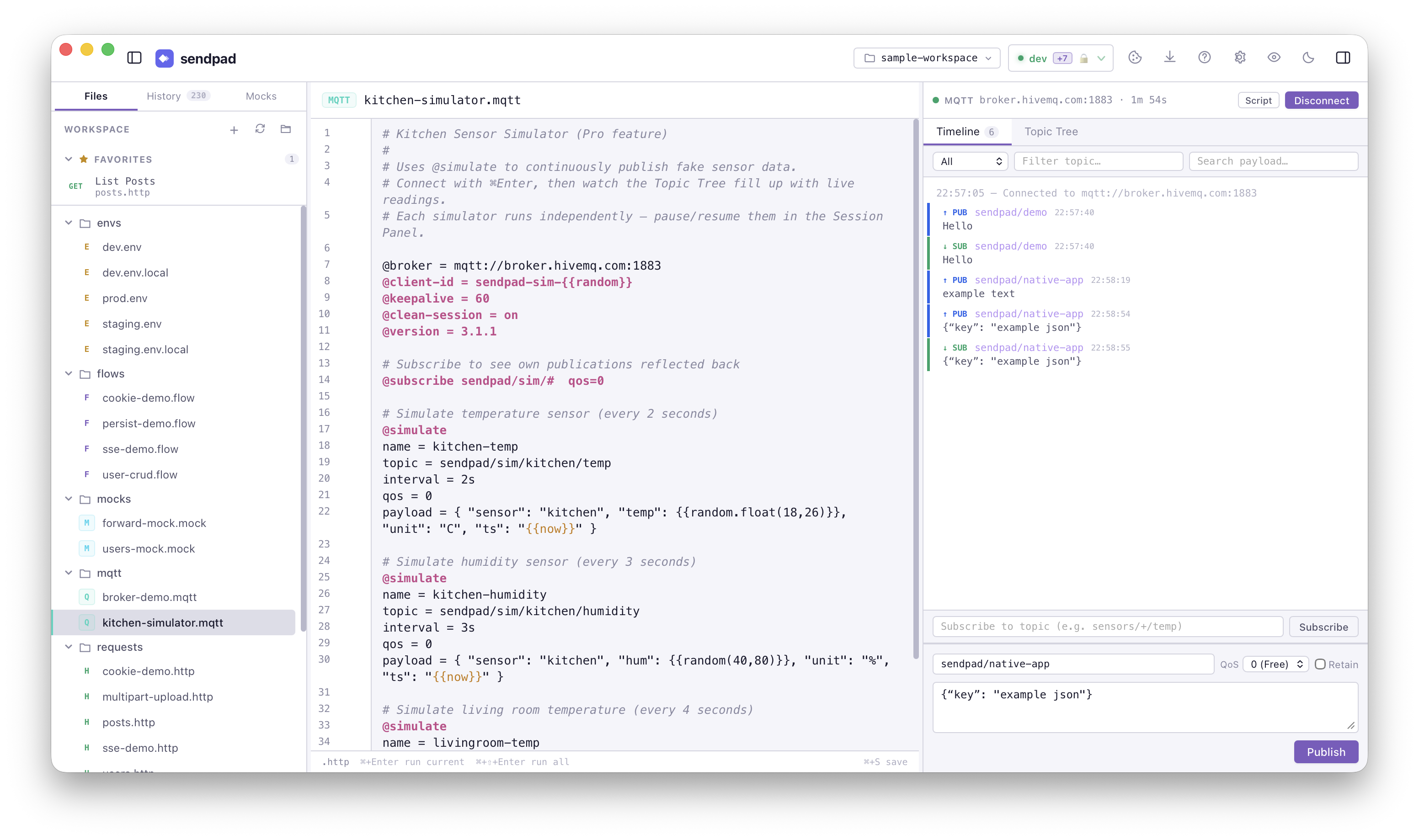Image resolution: width=1419 pixels, height=840 pixels.
Task: Collapse the flows folder
Action: pyautogui.click(x=69, y=373)
